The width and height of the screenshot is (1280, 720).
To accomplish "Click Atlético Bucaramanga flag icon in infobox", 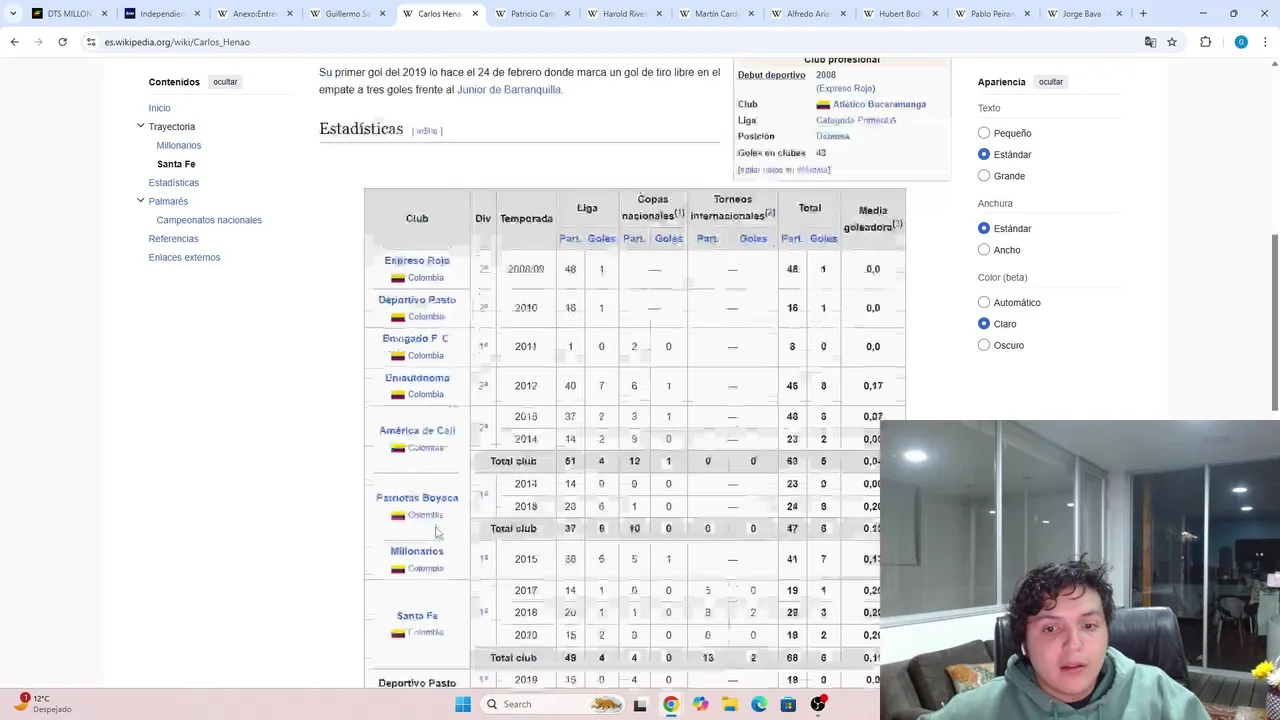I will pyautogui.click(x=823, y=104).
